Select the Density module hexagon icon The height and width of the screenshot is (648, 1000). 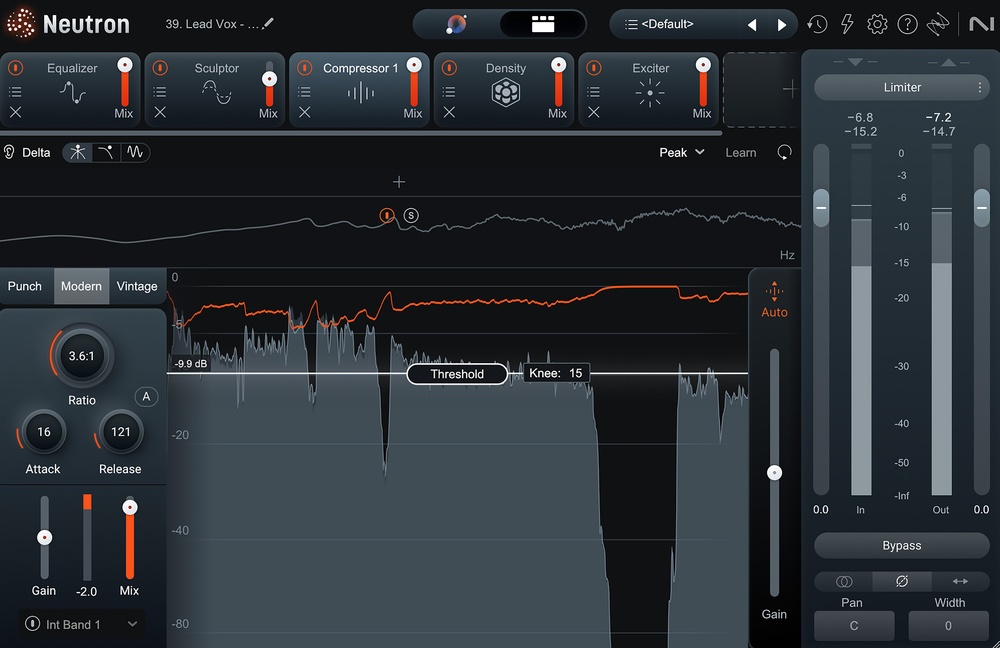click(506, 93)
